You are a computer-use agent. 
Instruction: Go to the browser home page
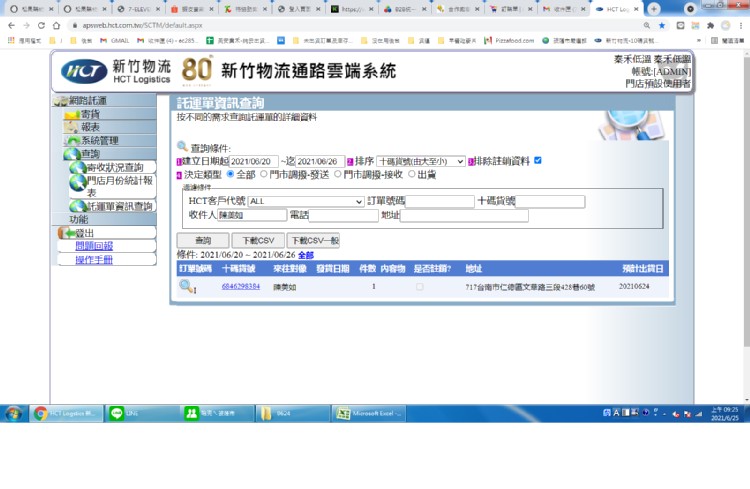[x=56, y=25]
